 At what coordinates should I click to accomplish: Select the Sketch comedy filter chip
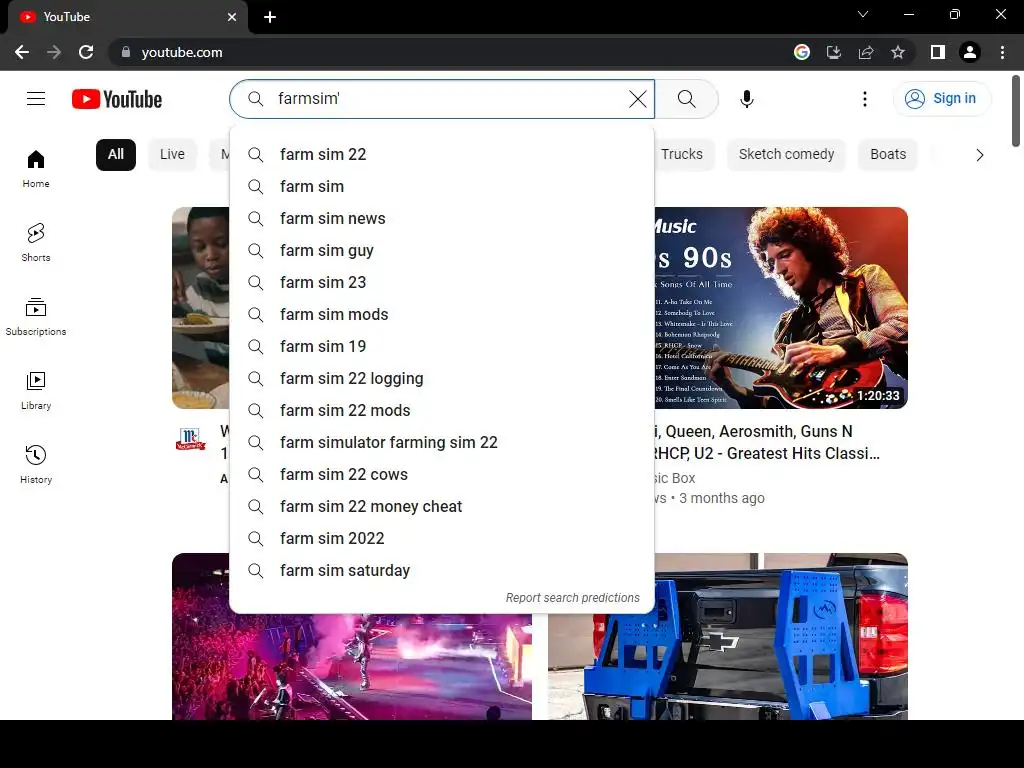[x=786, y=155]
